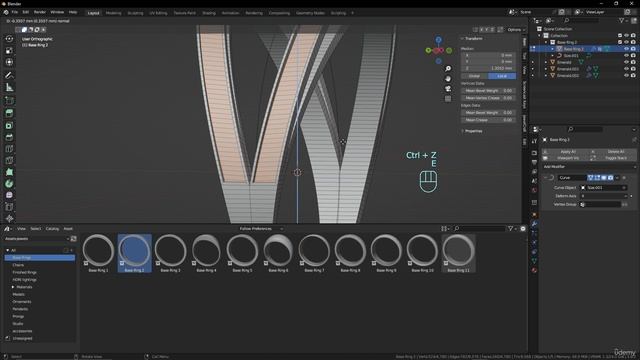Select the Add Cube tool icon
The height and width of the screenshot is (360, 640).
9,100
